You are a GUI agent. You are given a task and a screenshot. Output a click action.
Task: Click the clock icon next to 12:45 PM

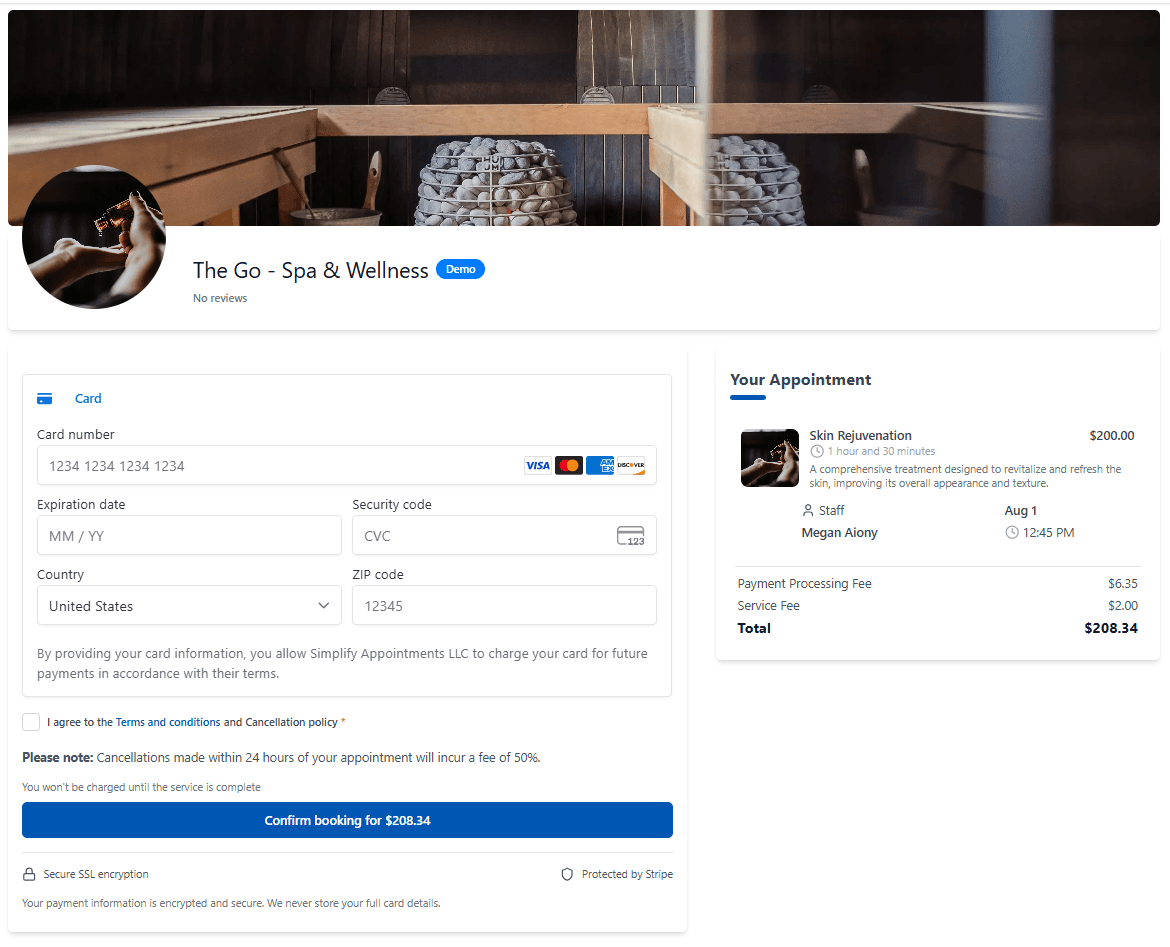[x=1011, y=532]
